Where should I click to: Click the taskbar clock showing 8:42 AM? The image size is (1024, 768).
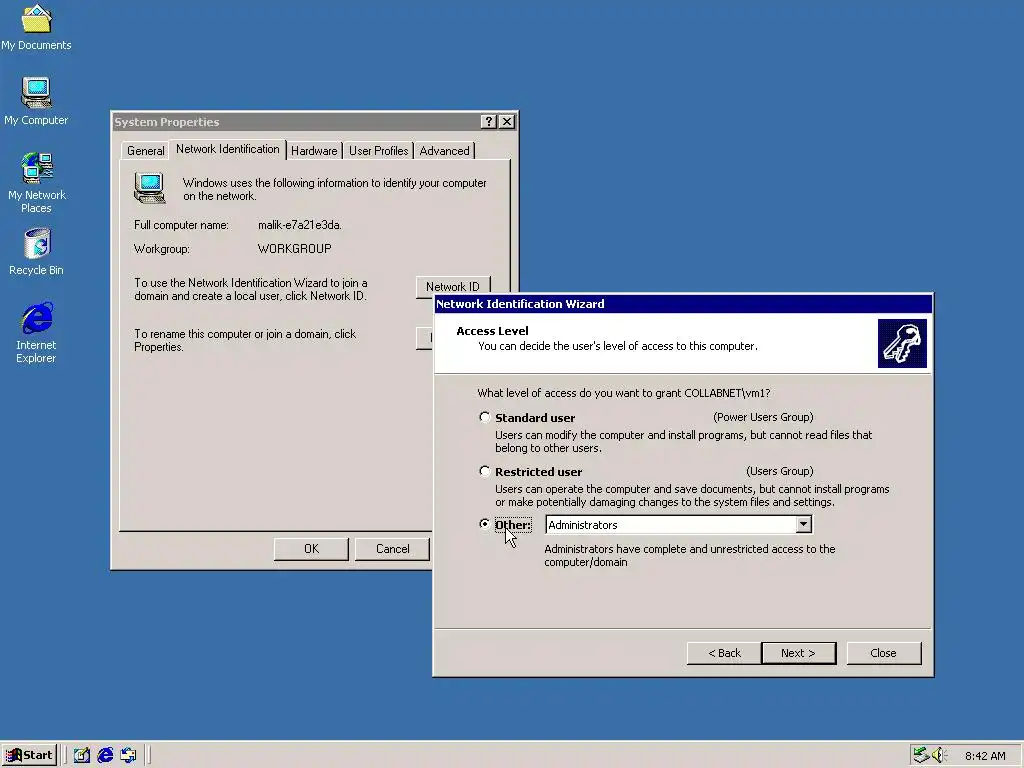(x=985, y=756)
